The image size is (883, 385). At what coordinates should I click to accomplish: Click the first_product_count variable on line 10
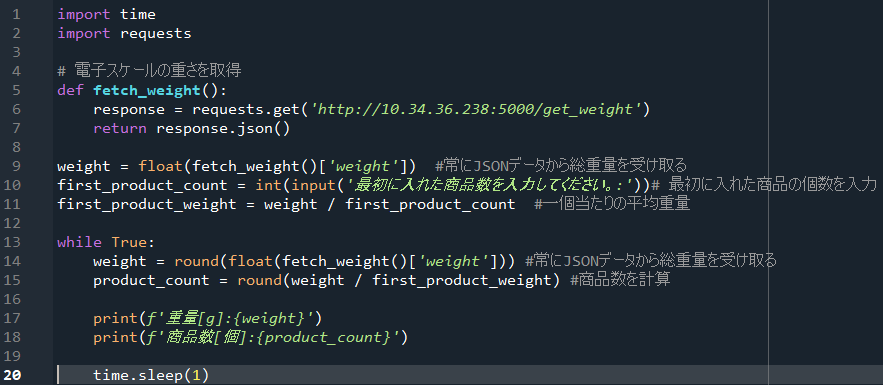(147, 185)
